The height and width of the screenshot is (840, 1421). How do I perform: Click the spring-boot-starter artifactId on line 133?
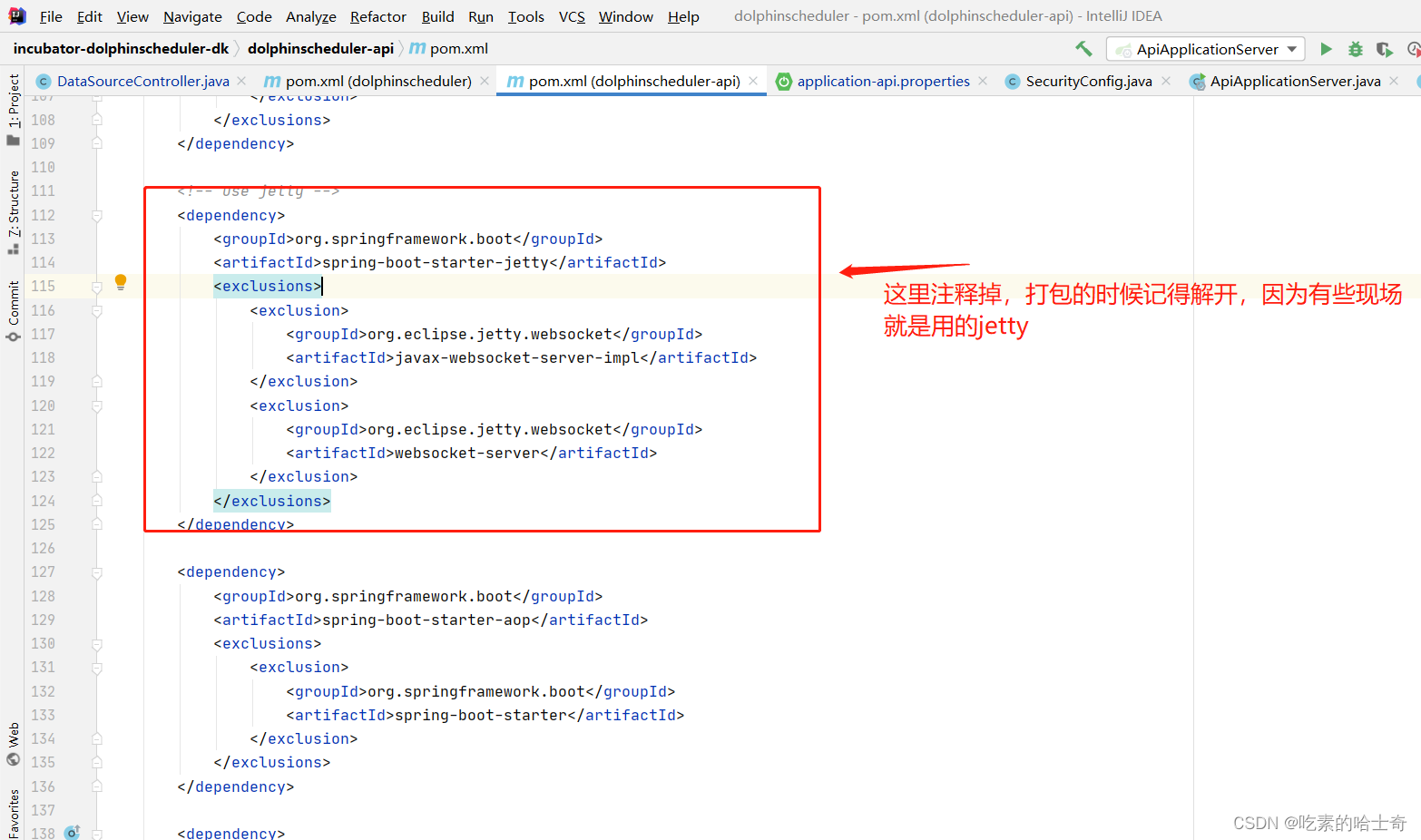coord(481,715)
